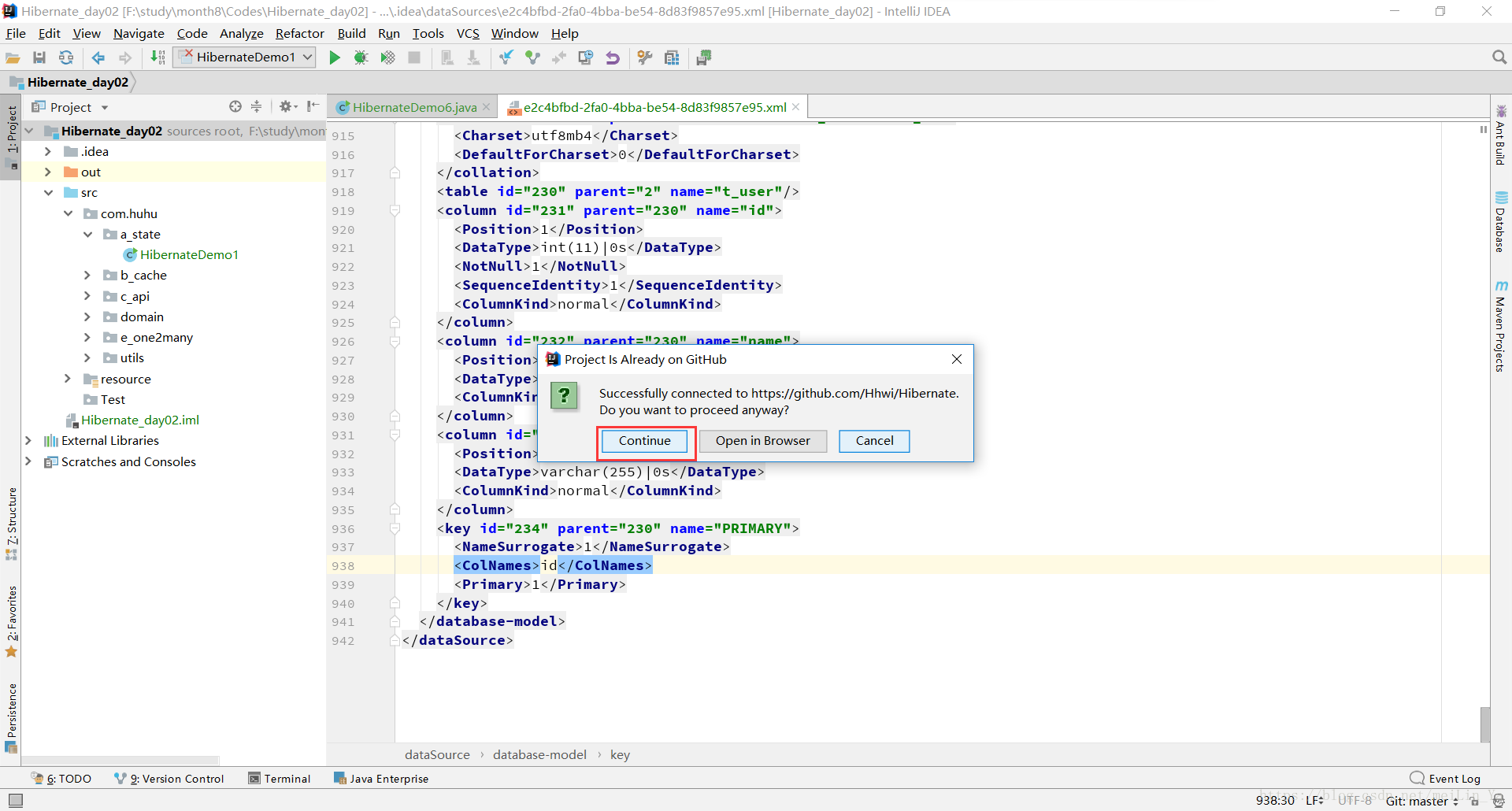Viewport: 1512px width, 811px height.
Task: Click the Open folder toolbar icon
Action: (x=13, y=57)
